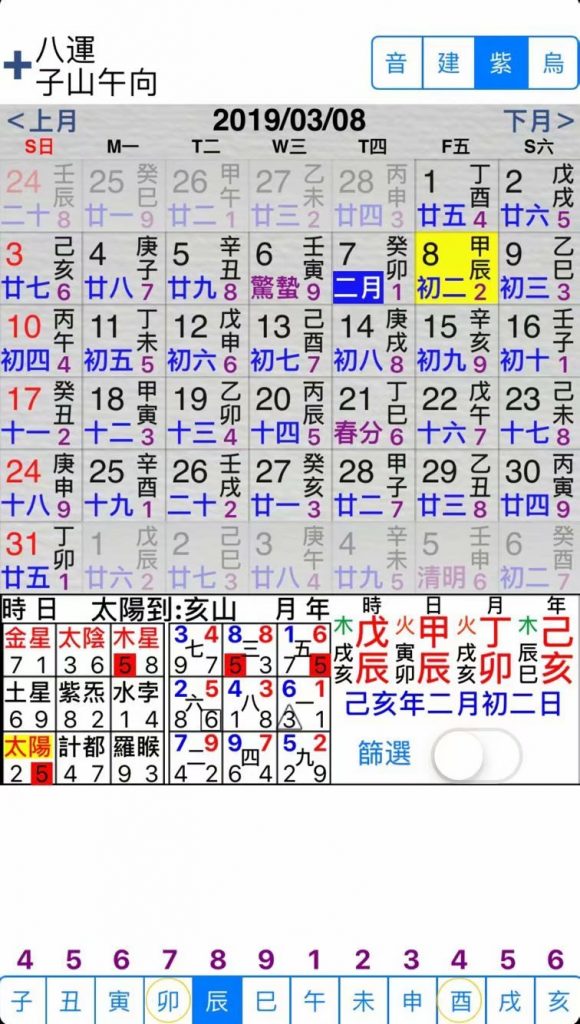Tap the center 八 flying star palace

[x=250, y=705]
